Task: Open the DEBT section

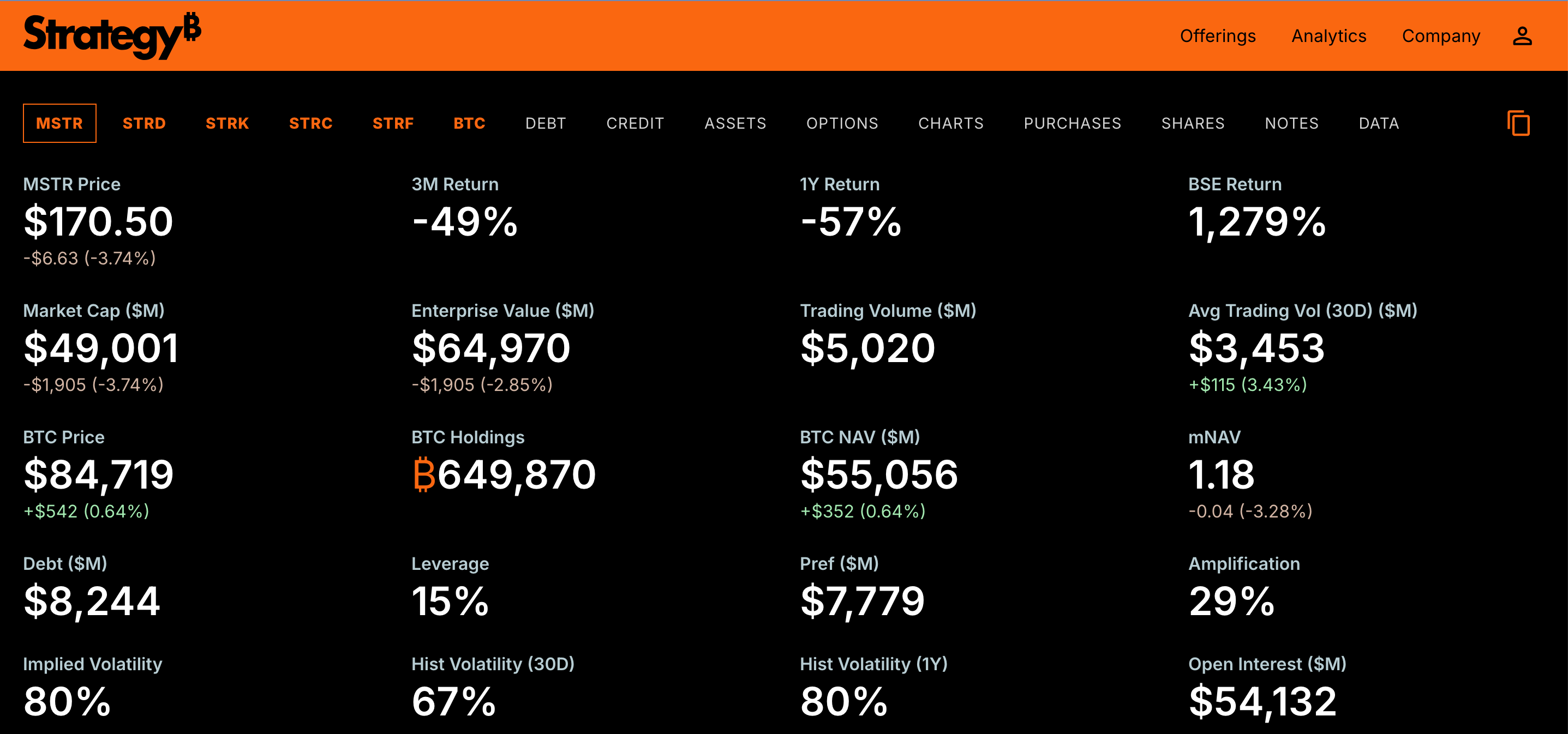Action: [546, 123]
